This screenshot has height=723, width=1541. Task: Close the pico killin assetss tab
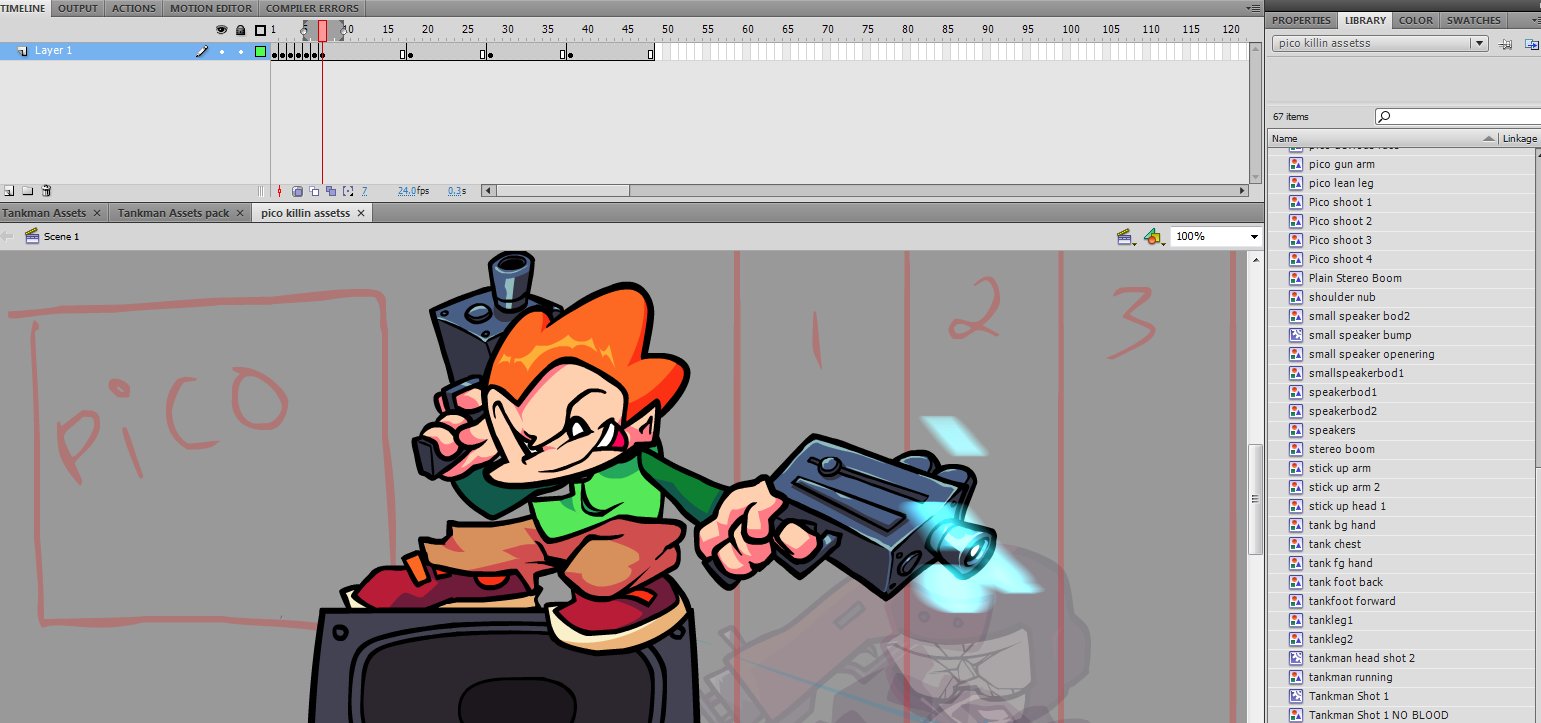[x=361, y=213]
